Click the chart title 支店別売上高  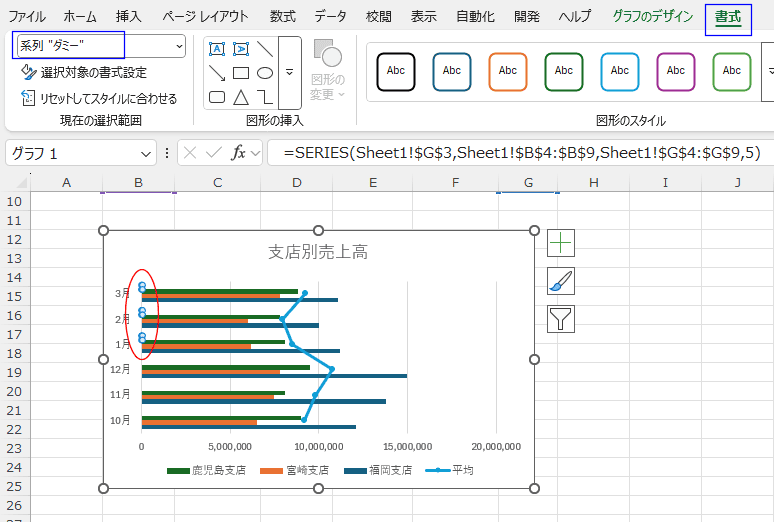click(318, 252)
